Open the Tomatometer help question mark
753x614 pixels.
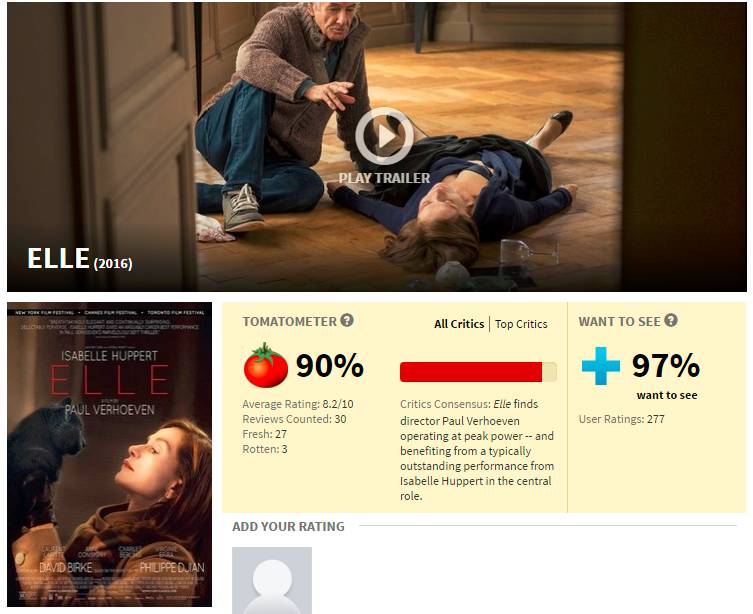(347, 320)
